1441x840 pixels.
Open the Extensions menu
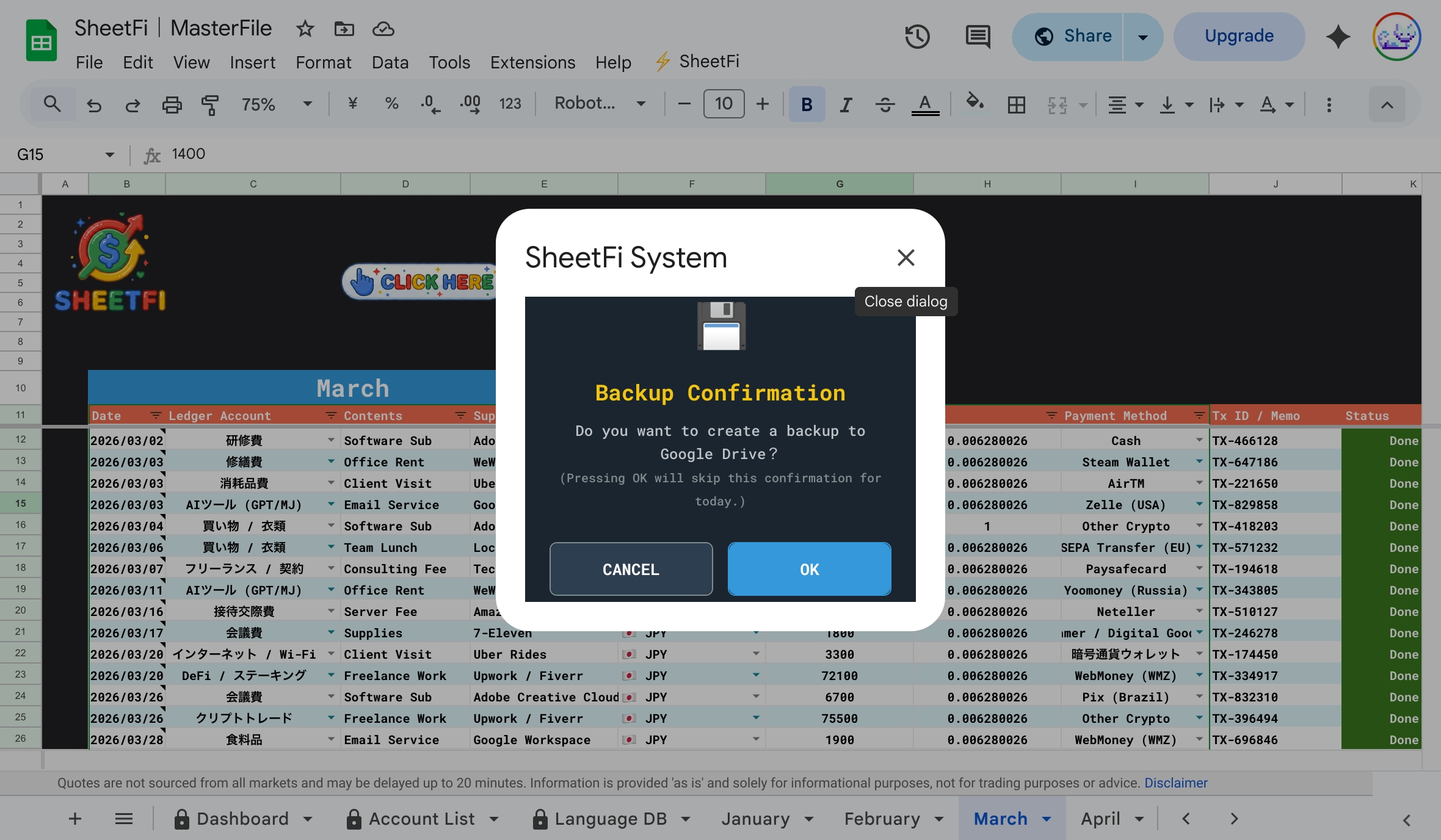[532, 62]
